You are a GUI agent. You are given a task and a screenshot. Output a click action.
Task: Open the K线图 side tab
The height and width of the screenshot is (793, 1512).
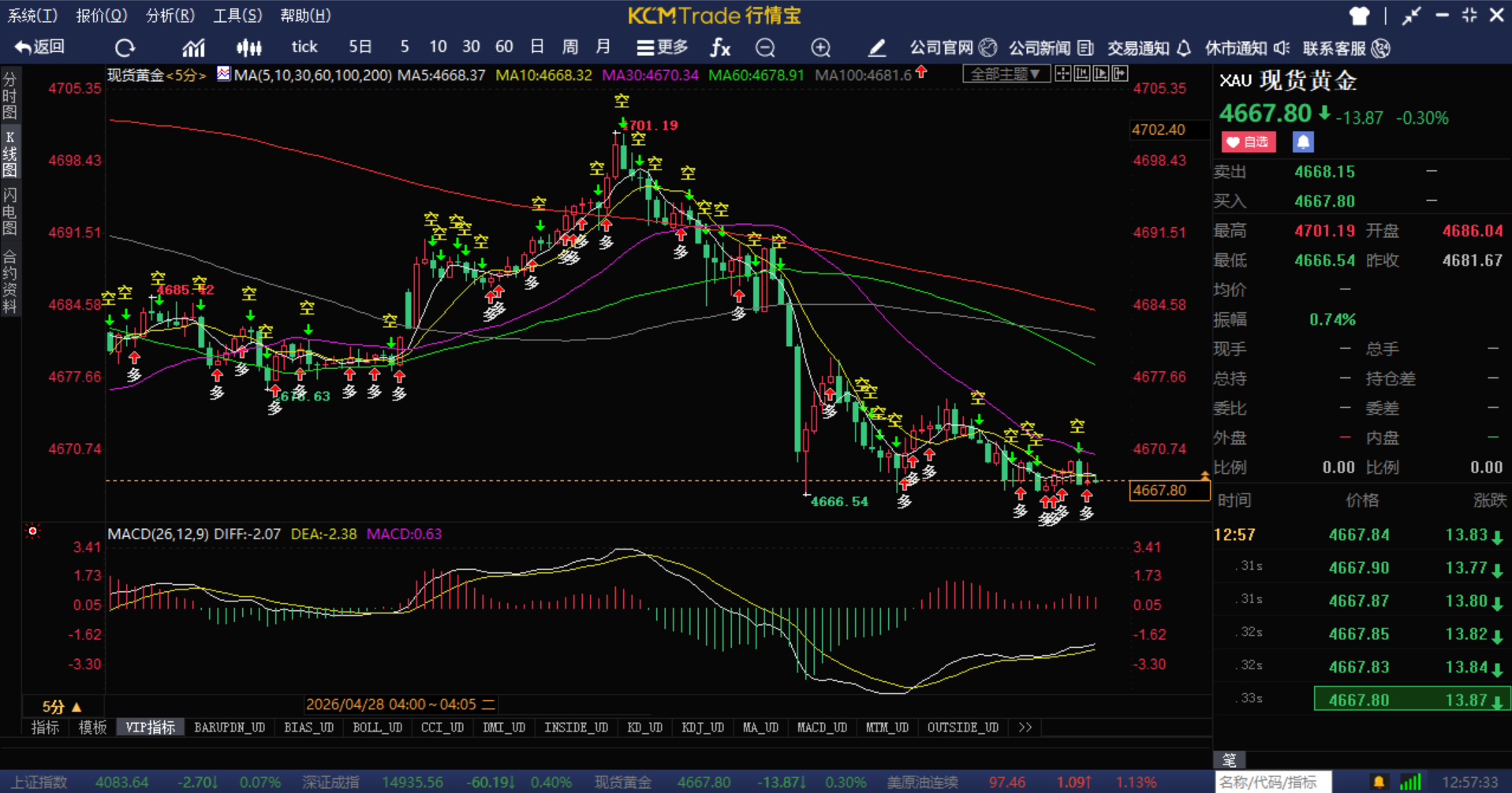9,154
